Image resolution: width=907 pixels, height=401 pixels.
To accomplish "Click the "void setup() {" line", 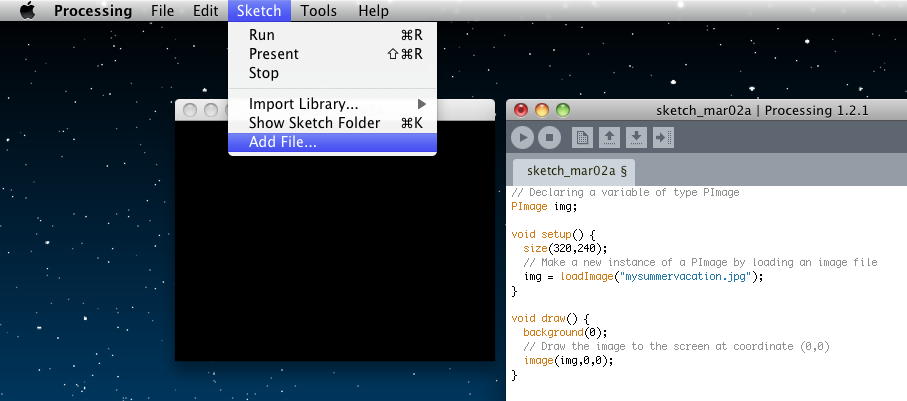I will (553, 234).
